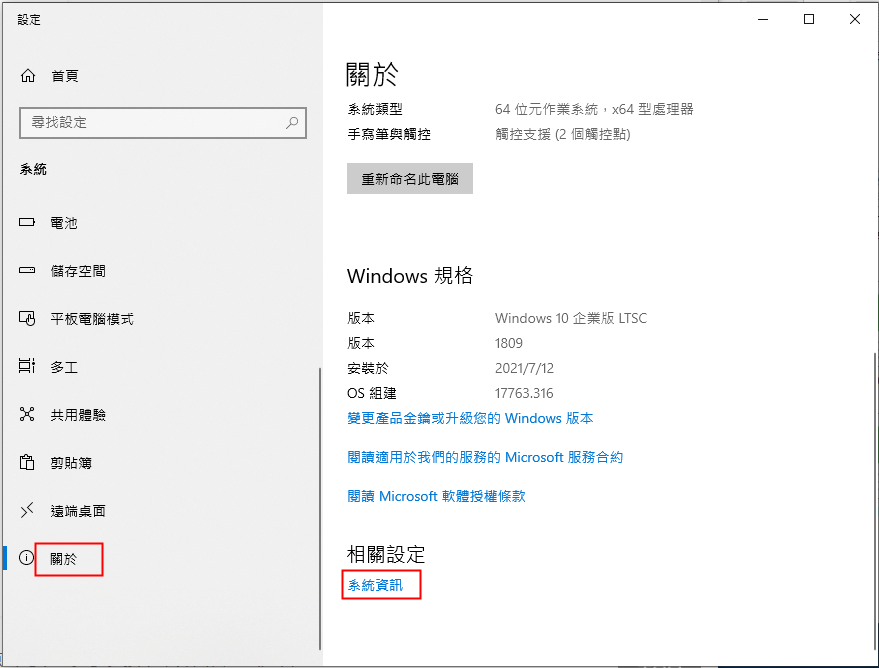Select 儲存空間 in the sidebar
This screenshot has height=668, width=879.
(x=78, y=271)
